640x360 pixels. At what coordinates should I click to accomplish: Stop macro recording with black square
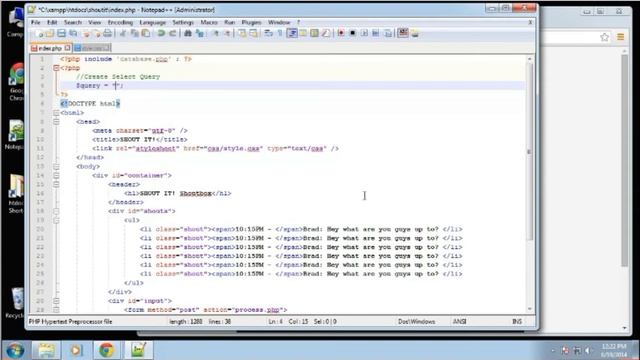tap(353, 33)
